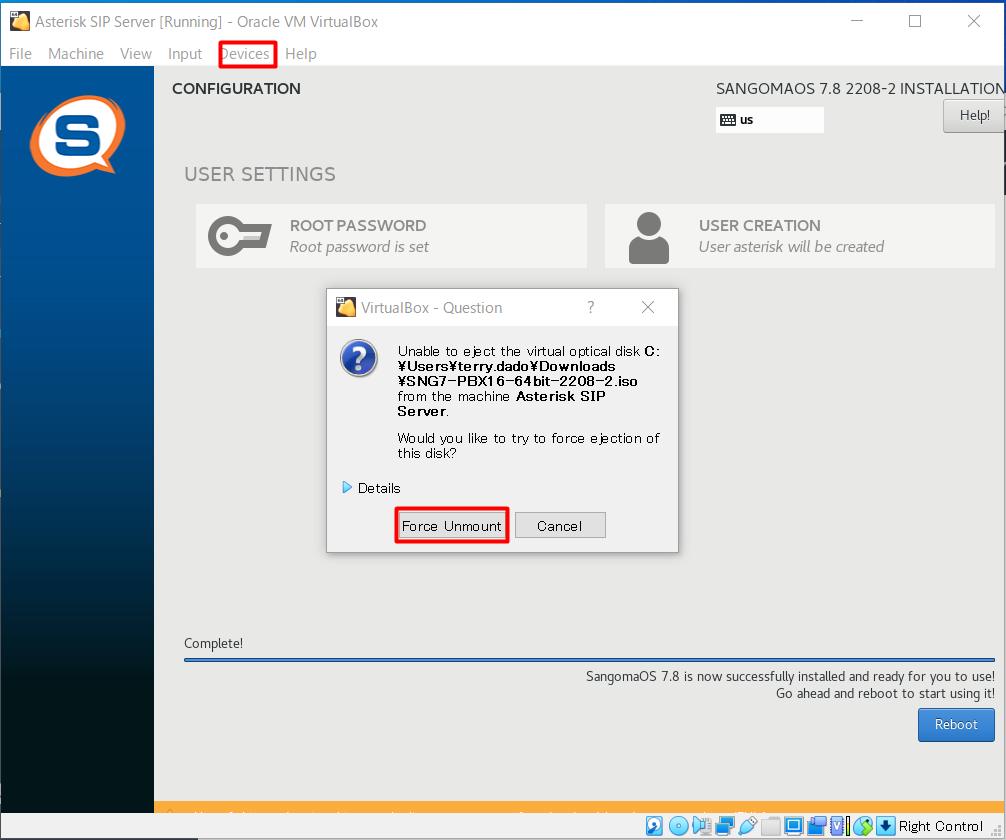Click the VirtualBox icon in main title bar
This screenshot has width=1006, height=840.
[20, 21]
